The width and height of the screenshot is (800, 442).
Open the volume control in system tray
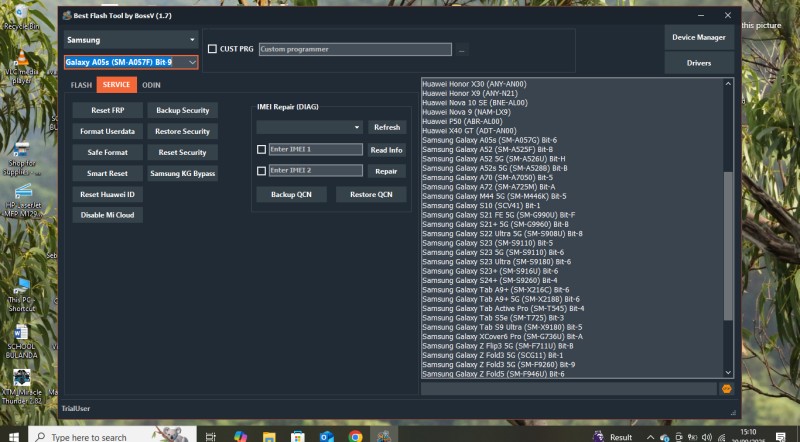pos(707,437)
